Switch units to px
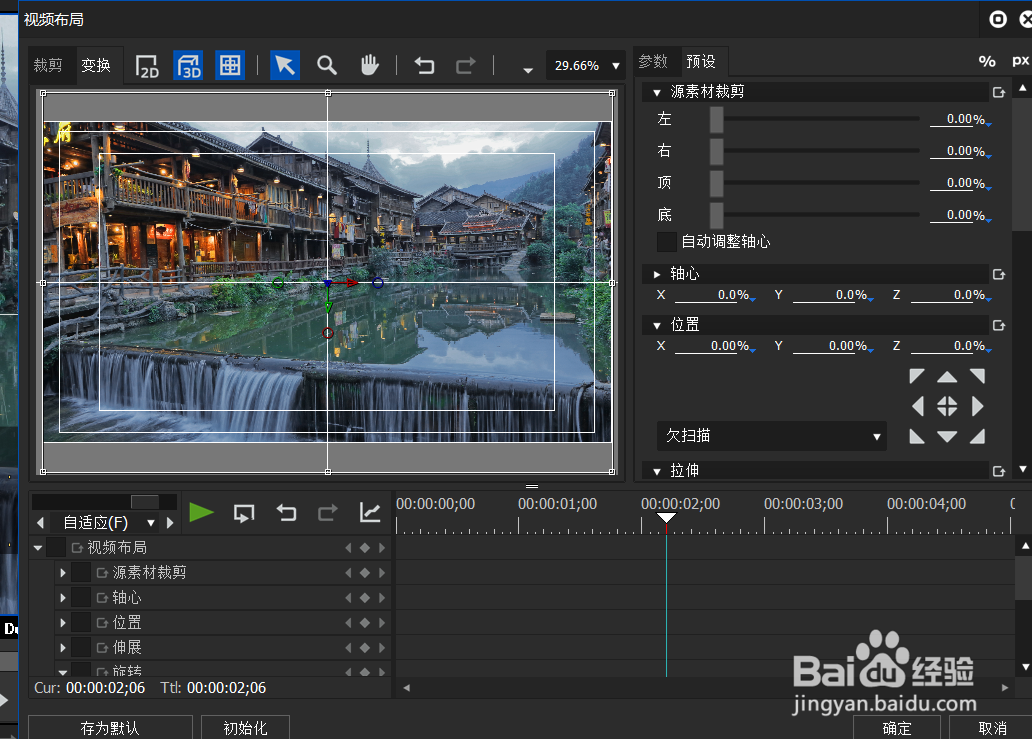This screenshot has width=1032, height=739. (1020, 61)
